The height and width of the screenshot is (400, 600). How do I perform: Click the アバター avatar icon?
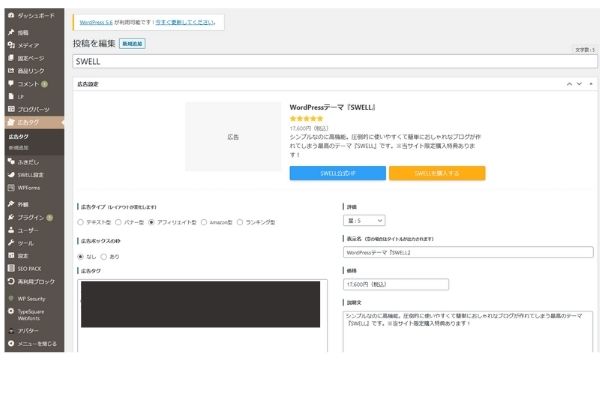[11, 331]
